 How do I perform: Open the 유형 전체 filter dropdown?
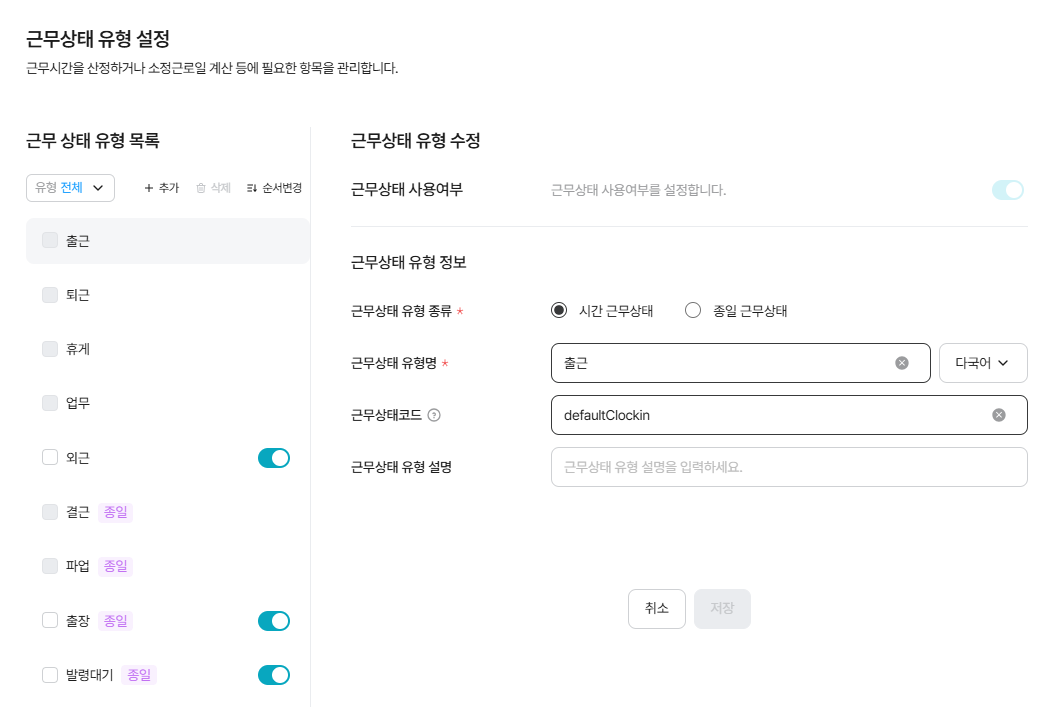[x=70, y=188]
